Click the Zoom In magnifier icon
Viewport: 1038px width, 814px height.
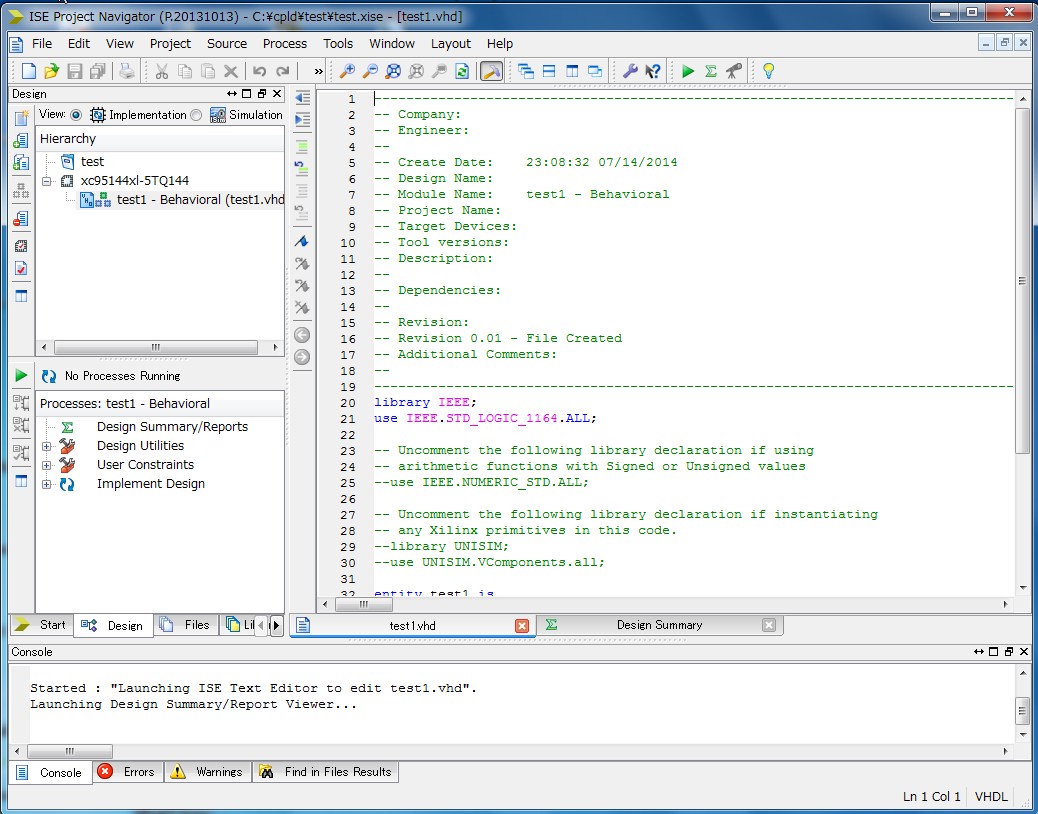(347, 71)
